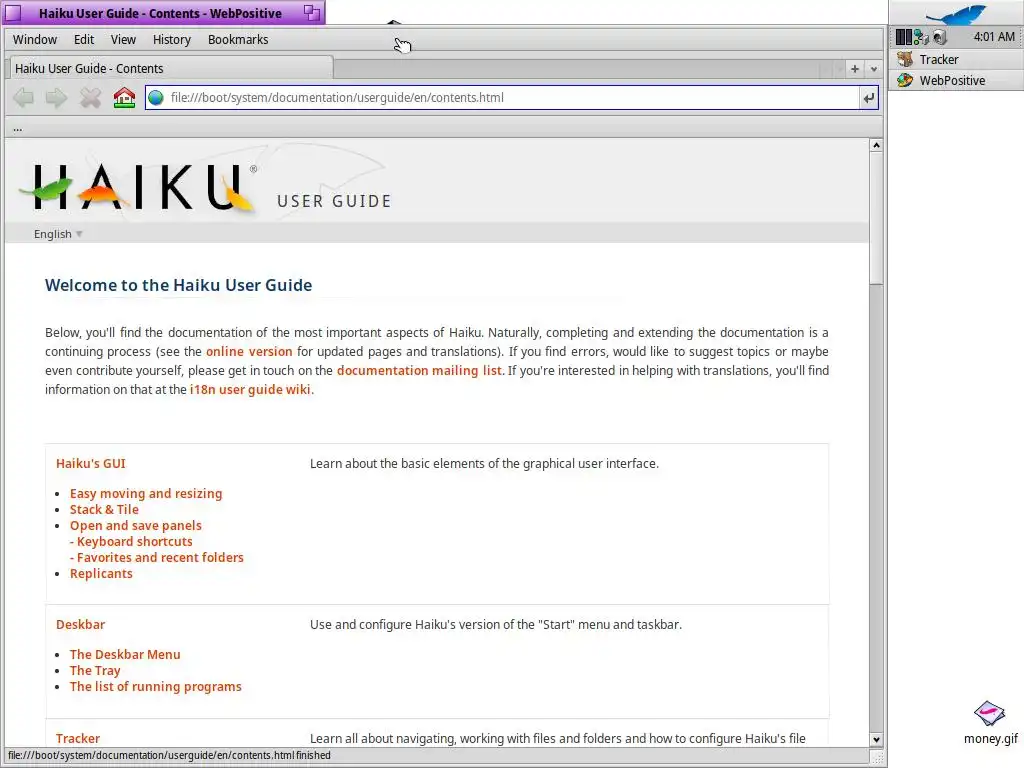1024x768 pixels.
Task: Open the tab list dropdown arrow
Action: 874,69
